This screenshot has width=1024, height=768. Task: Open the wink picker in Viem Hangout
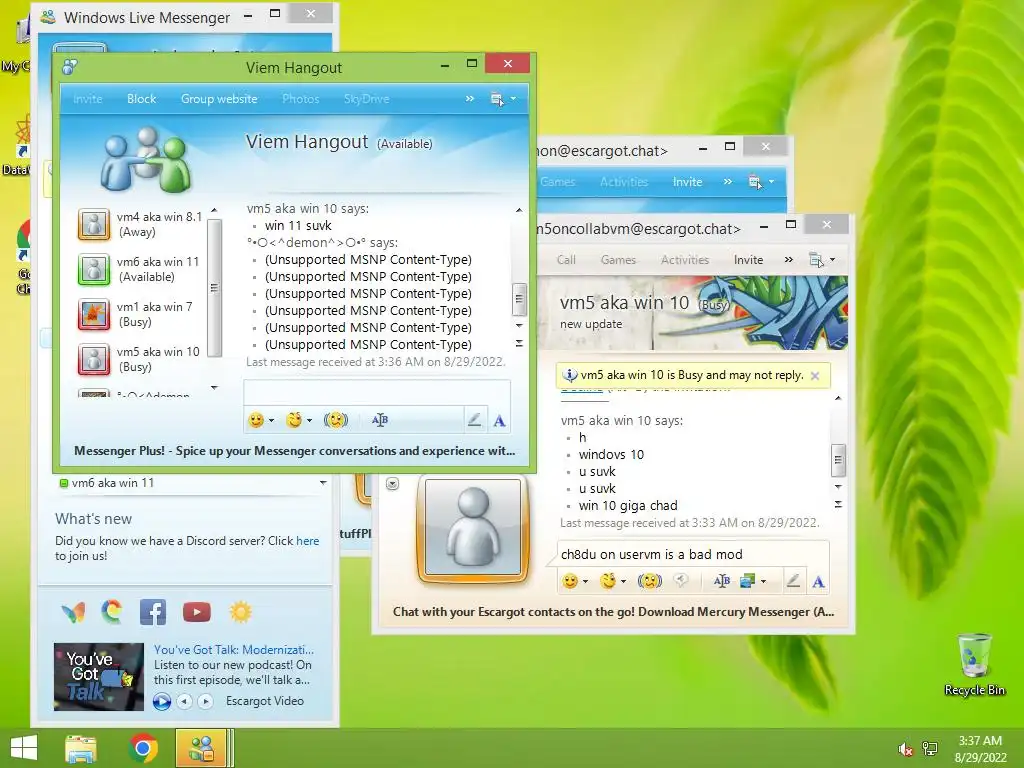[x=294, y=420]
